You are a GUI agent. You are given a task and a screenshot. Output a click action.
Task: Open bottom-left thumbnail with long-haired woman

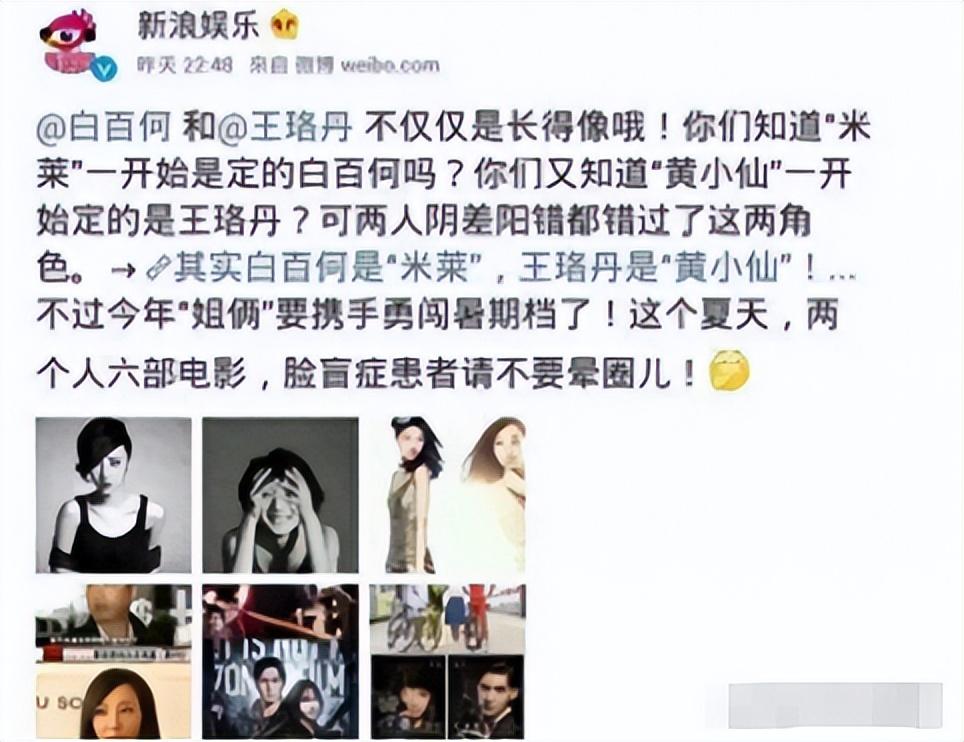(114, 662)
